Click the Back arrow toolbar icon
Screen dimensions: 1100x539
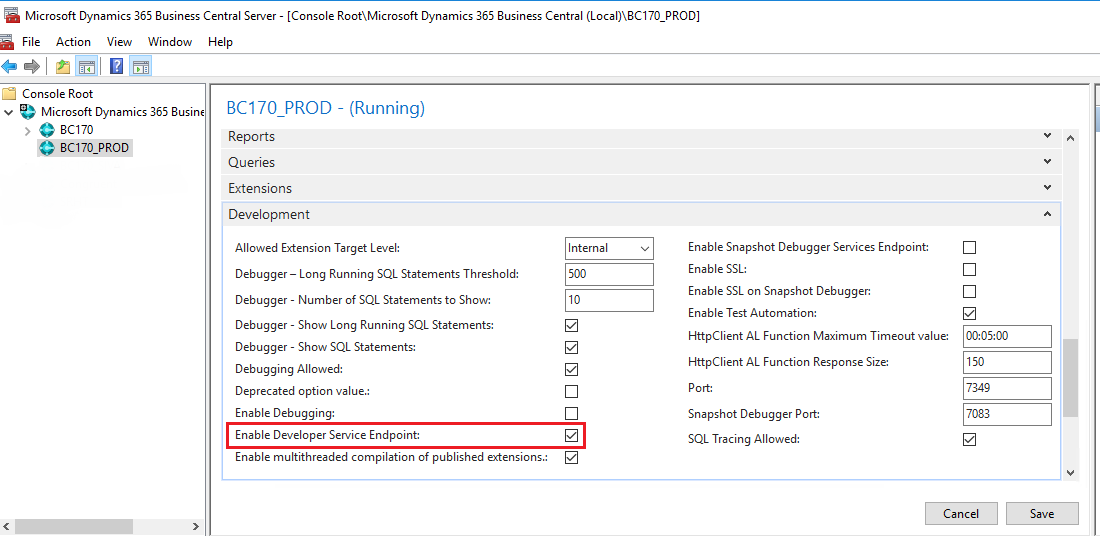9,67
